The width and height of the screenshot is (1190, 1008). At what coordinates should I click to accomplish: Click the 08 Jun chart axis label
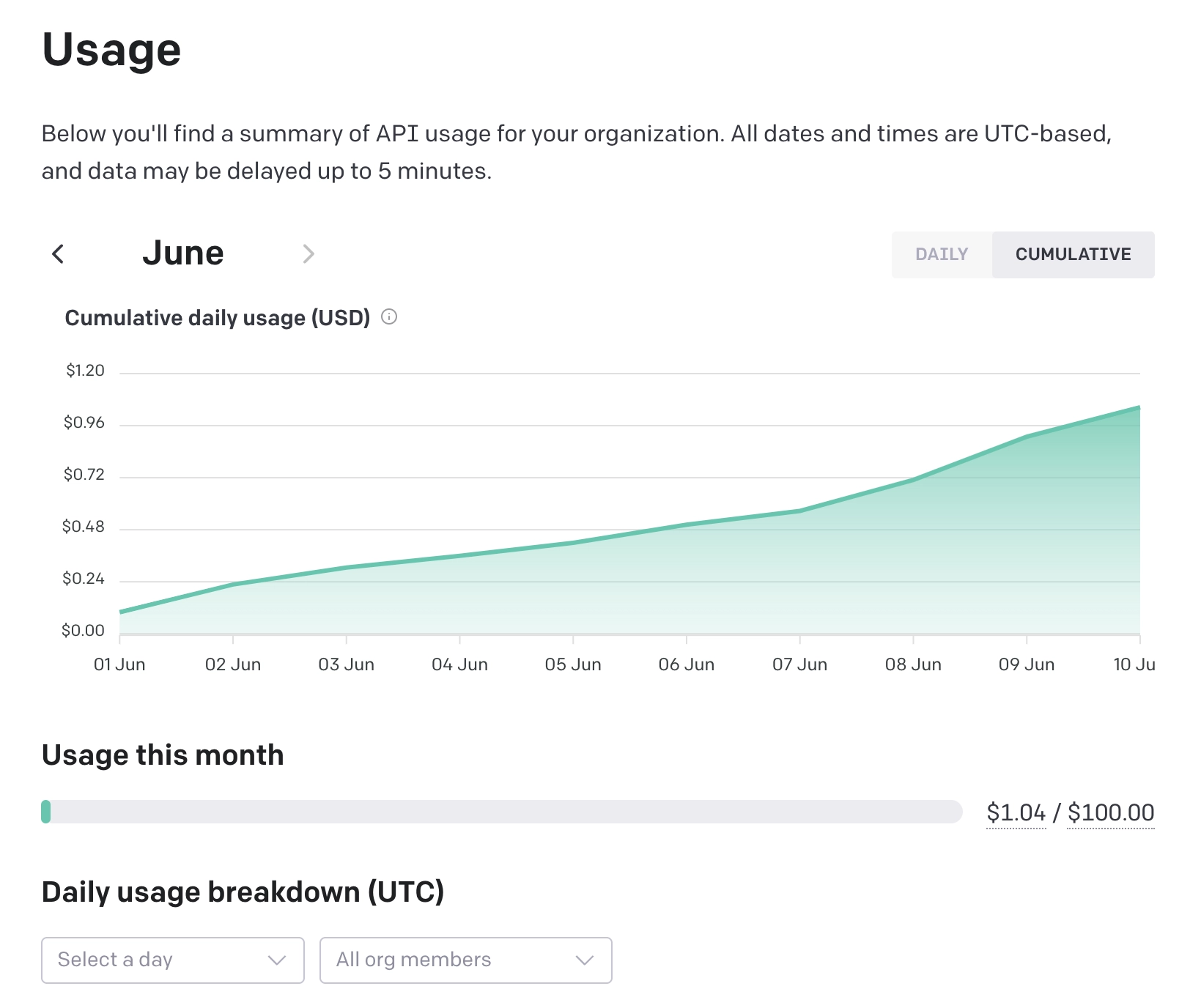913,664
